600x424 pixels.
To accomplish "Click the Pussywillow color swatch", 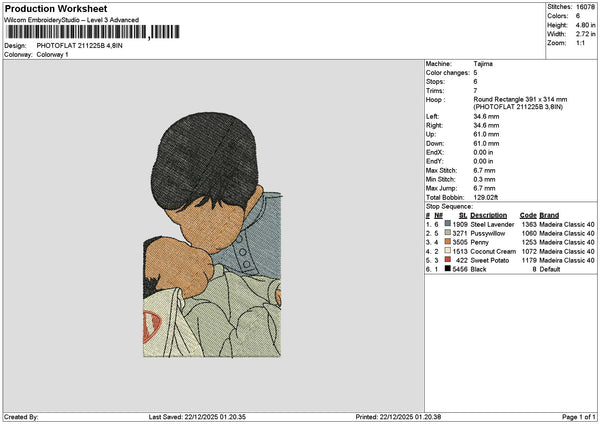I will (x=448, y=233).
